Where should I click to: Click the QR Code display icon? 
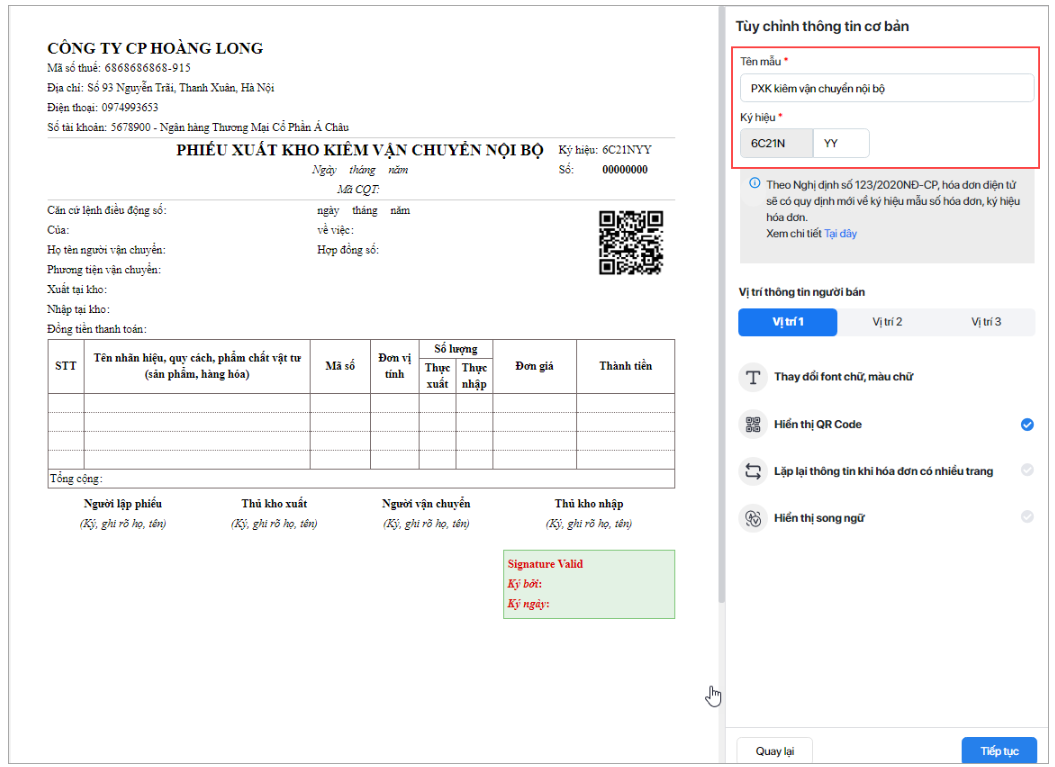[x=751, y=424]
